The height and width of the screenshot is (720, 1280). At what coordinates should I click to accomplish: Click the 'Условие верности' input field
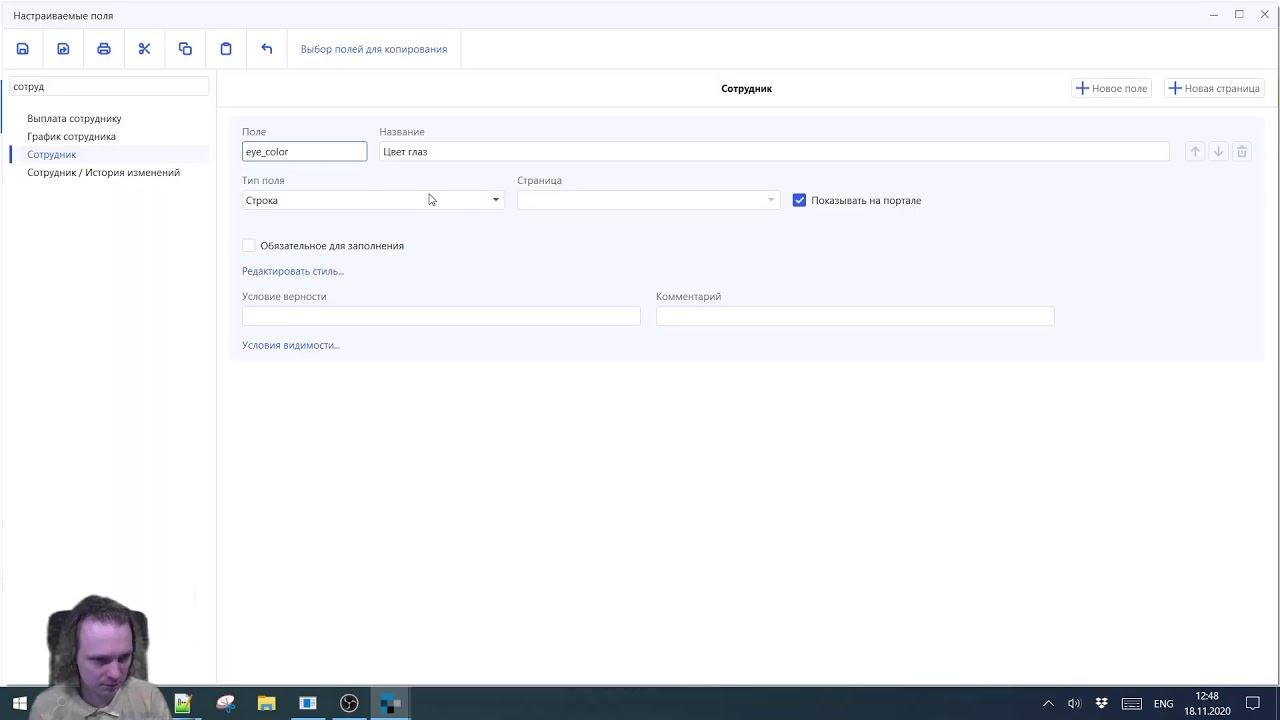click(x=441, y=316)
